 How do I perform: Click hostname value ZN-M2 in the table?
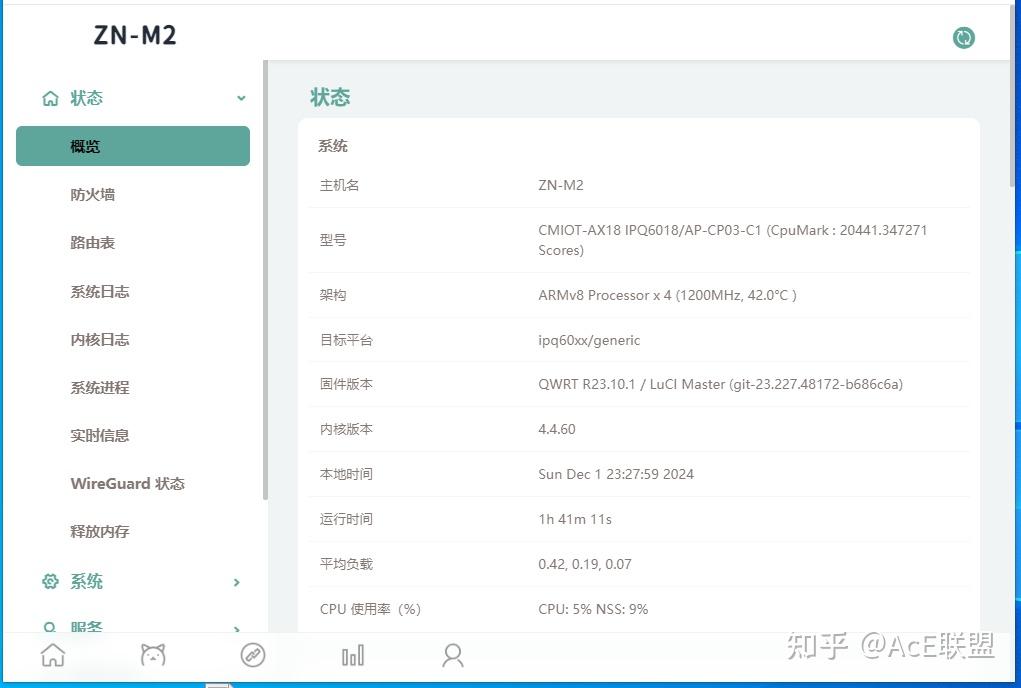coord(561,186)
